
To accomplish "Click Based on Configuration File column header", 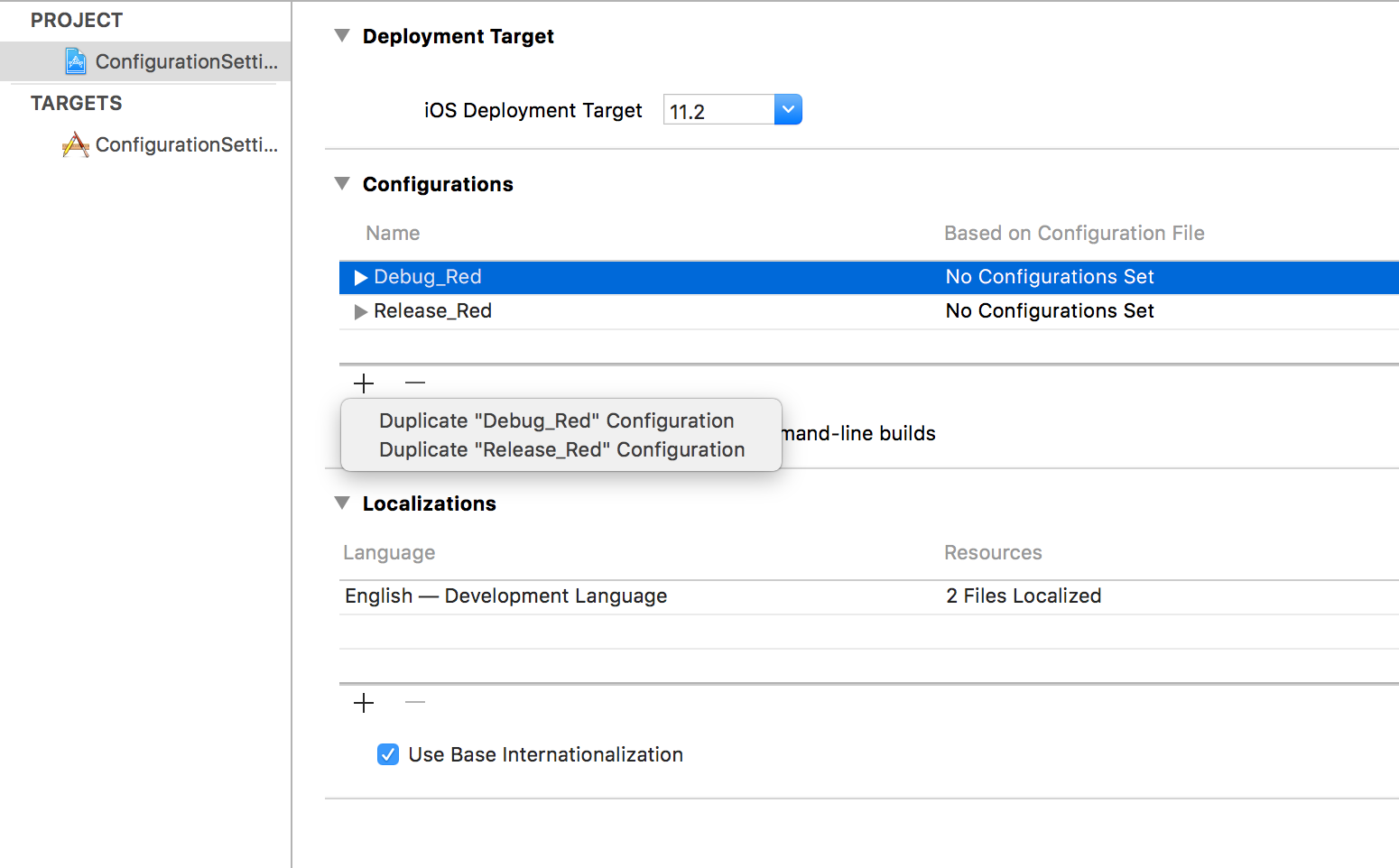I will click(1074, 234).
